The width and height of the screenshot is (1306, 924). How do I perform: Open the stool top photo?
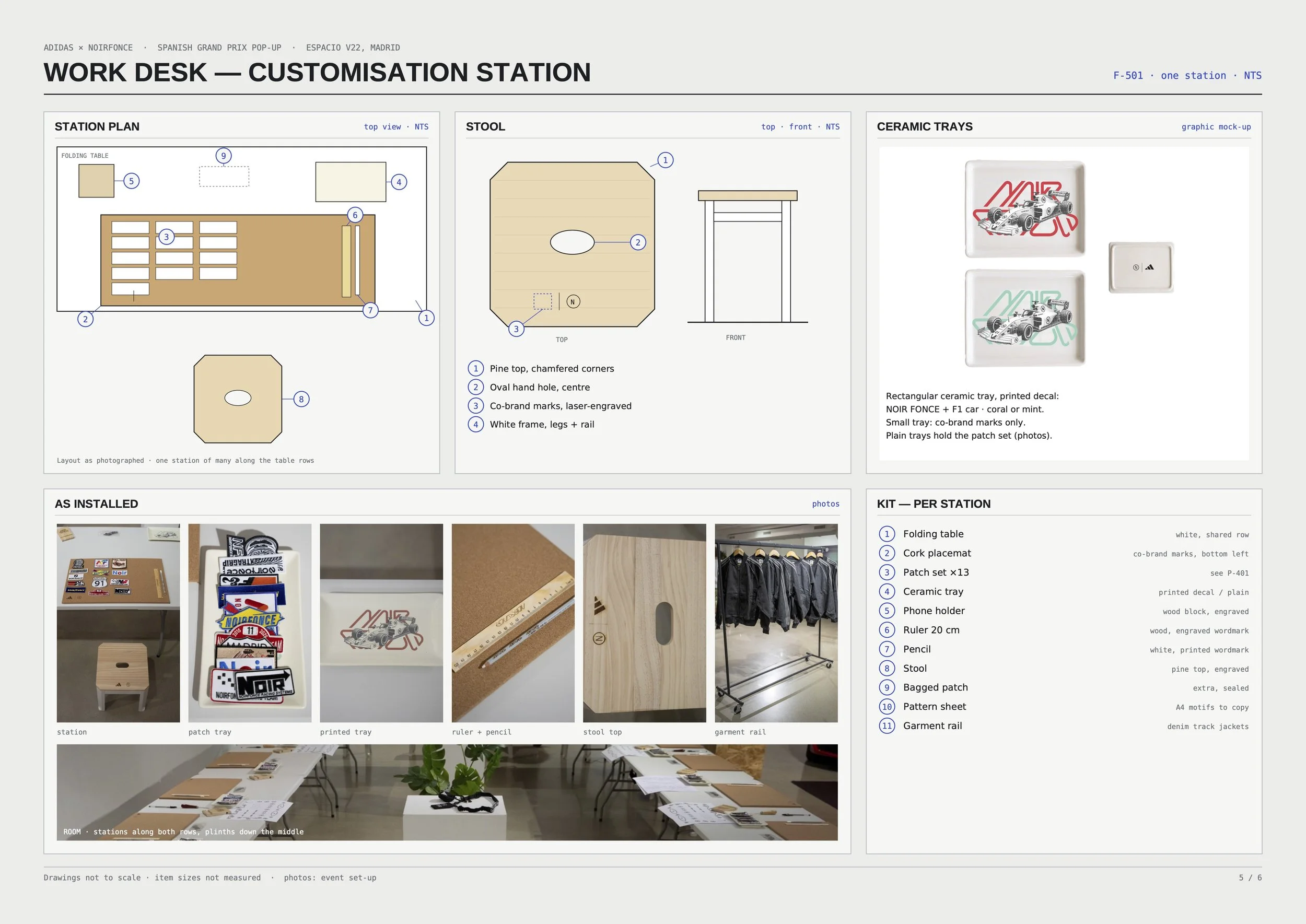pos(645,623)
